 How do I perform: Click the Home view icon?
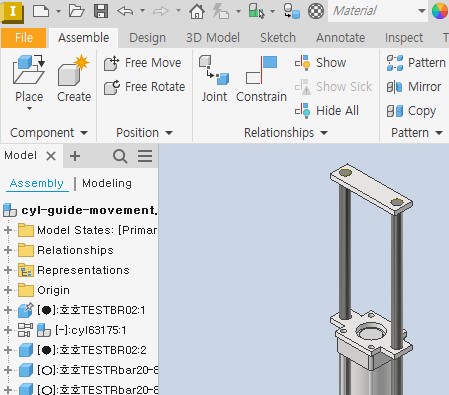pos(197,11)
